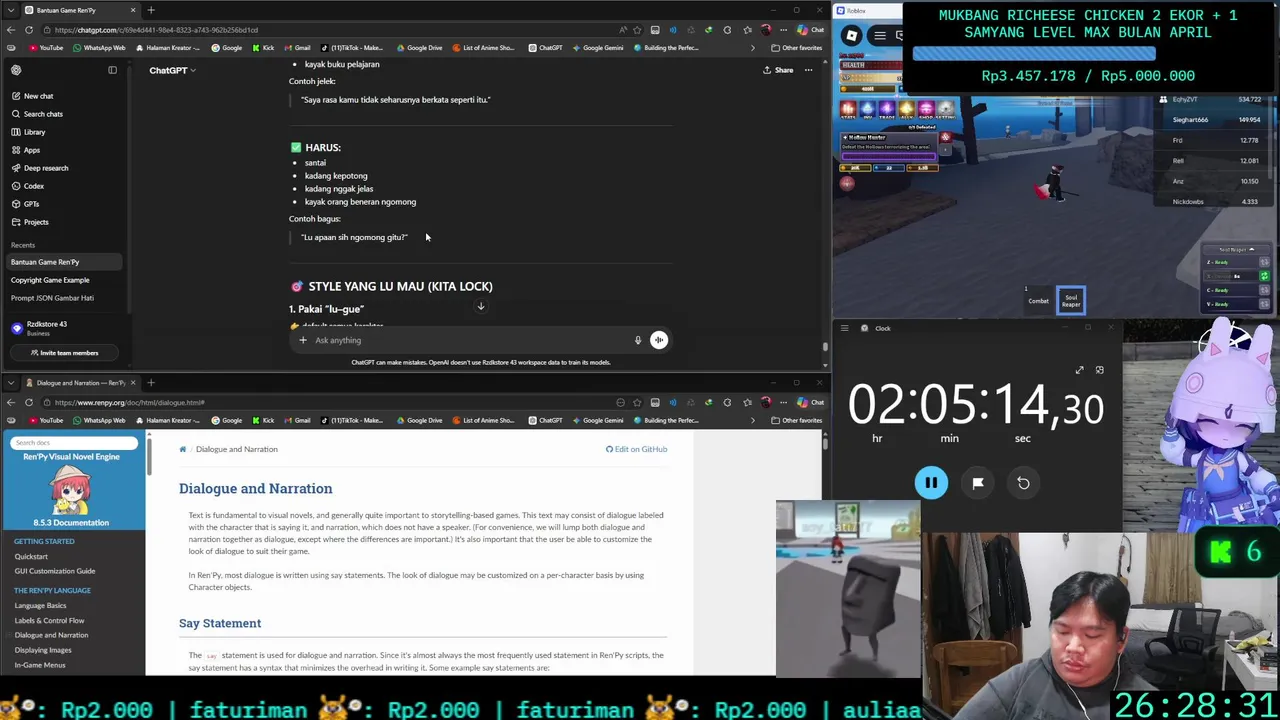Collapse the ChatGPT sidebar
This screenshot has width=1280, height=720.
point(112,70)
